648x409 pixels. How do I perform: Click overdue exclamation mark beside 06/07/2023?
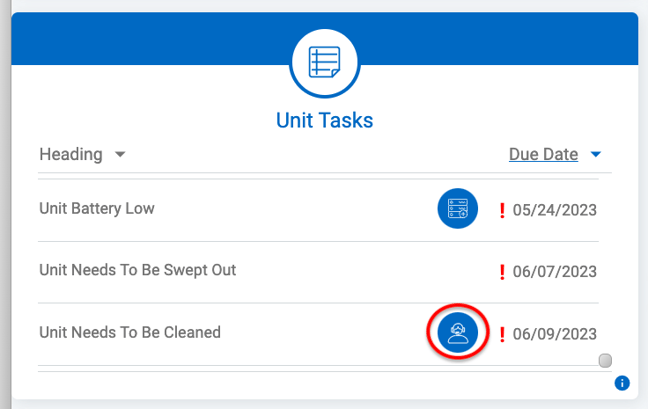502,272
